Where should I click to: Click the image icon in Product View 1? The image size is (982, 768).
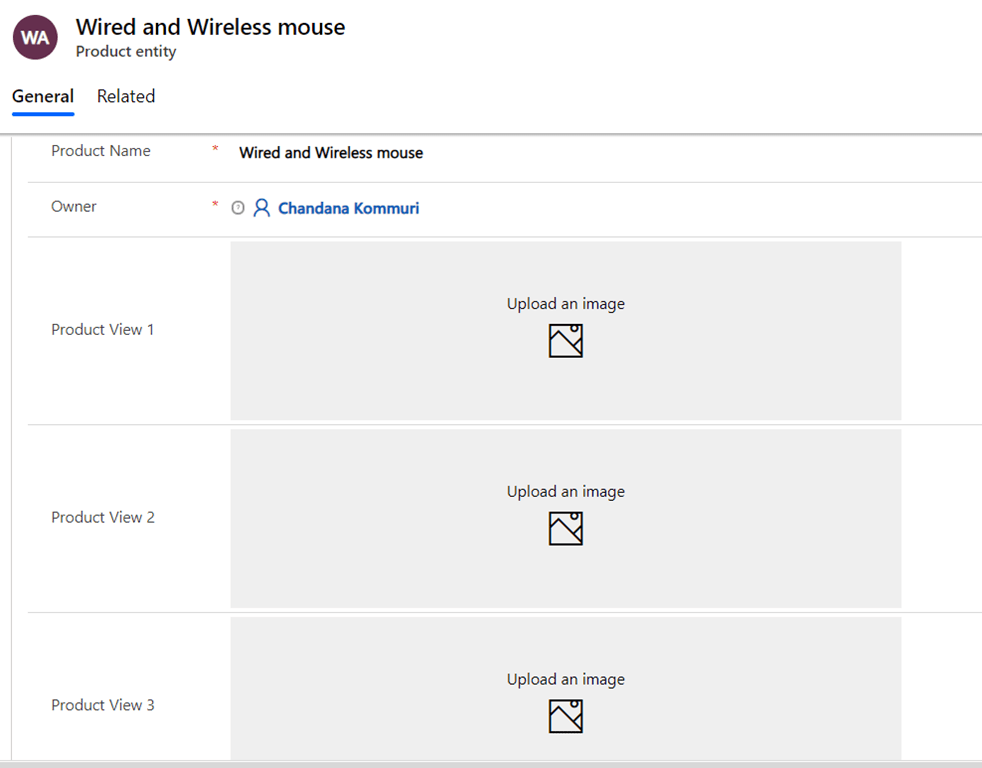click(x=565, y=341)
